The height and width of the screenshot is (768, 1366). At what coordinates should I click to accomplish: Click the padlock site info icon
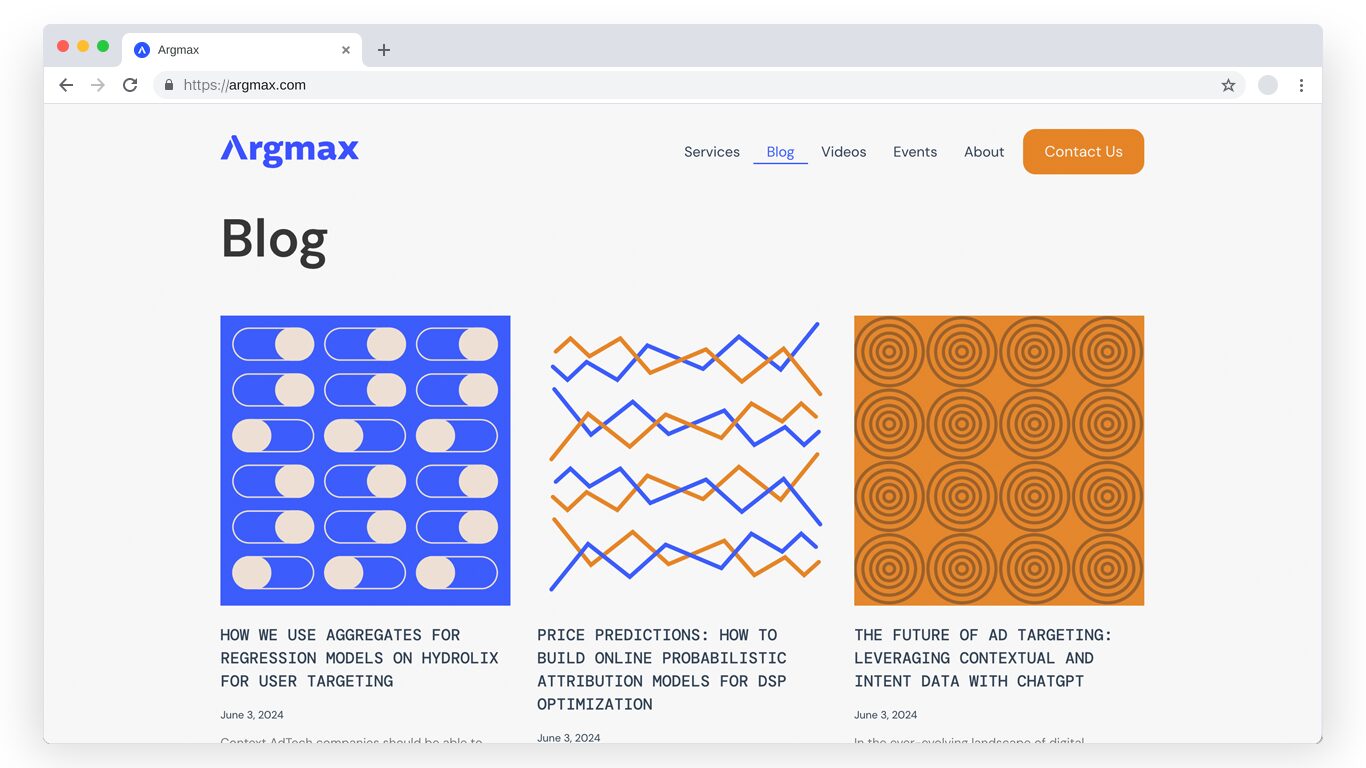168,85
